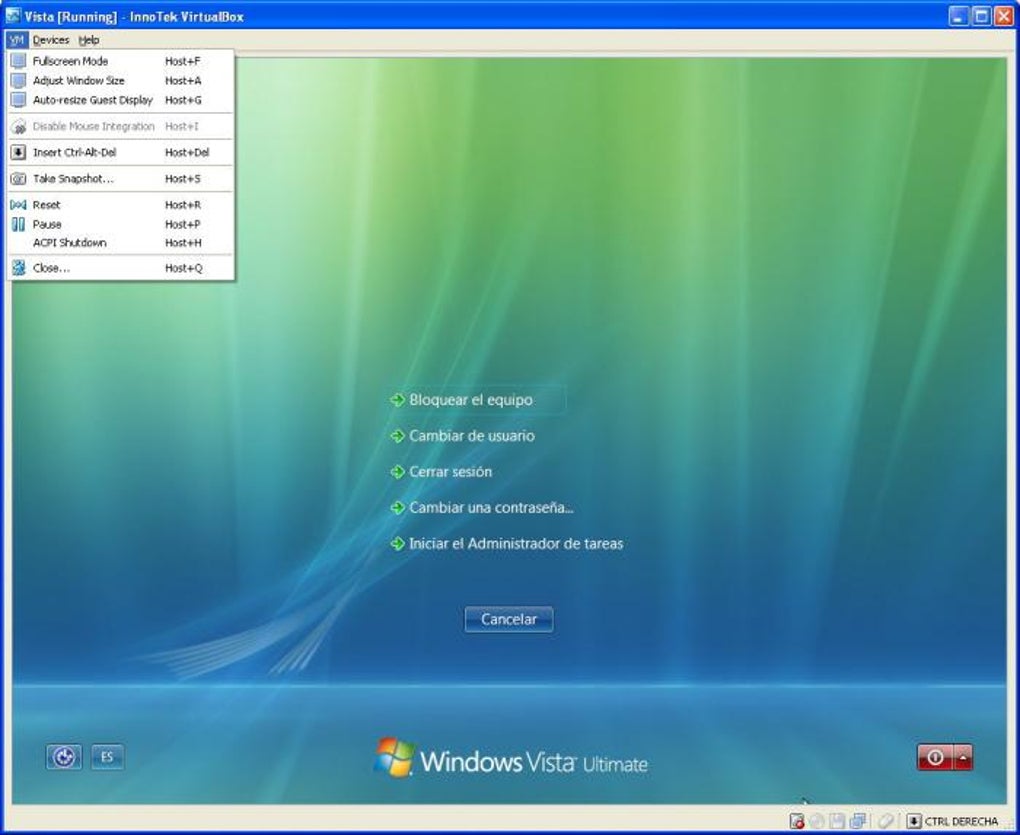
Task: Click the Fullscreen Mode menu icon
Action: click(19, 61)
